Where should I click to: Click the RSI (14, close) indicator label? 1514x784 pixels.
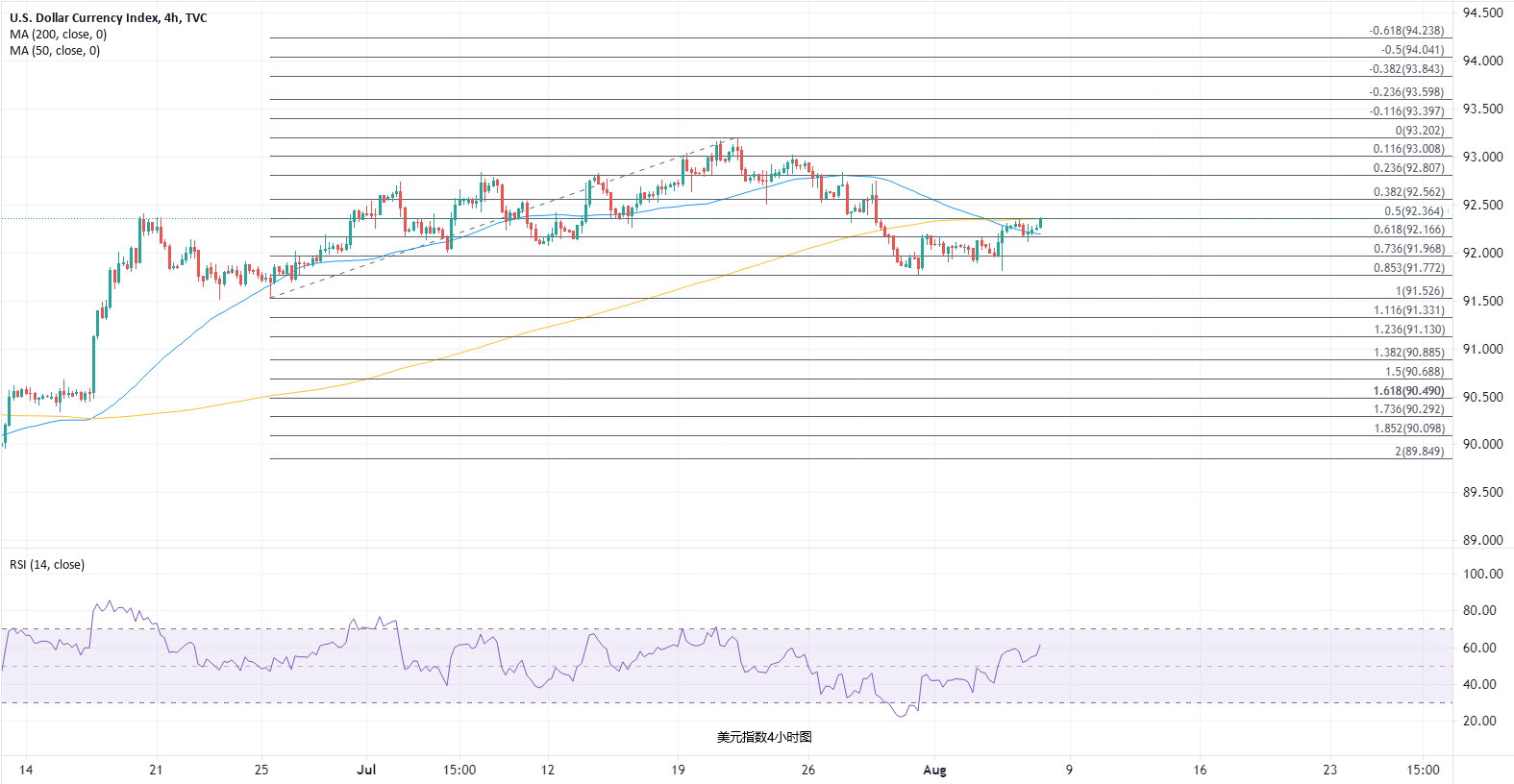click(x=47, y=565)
